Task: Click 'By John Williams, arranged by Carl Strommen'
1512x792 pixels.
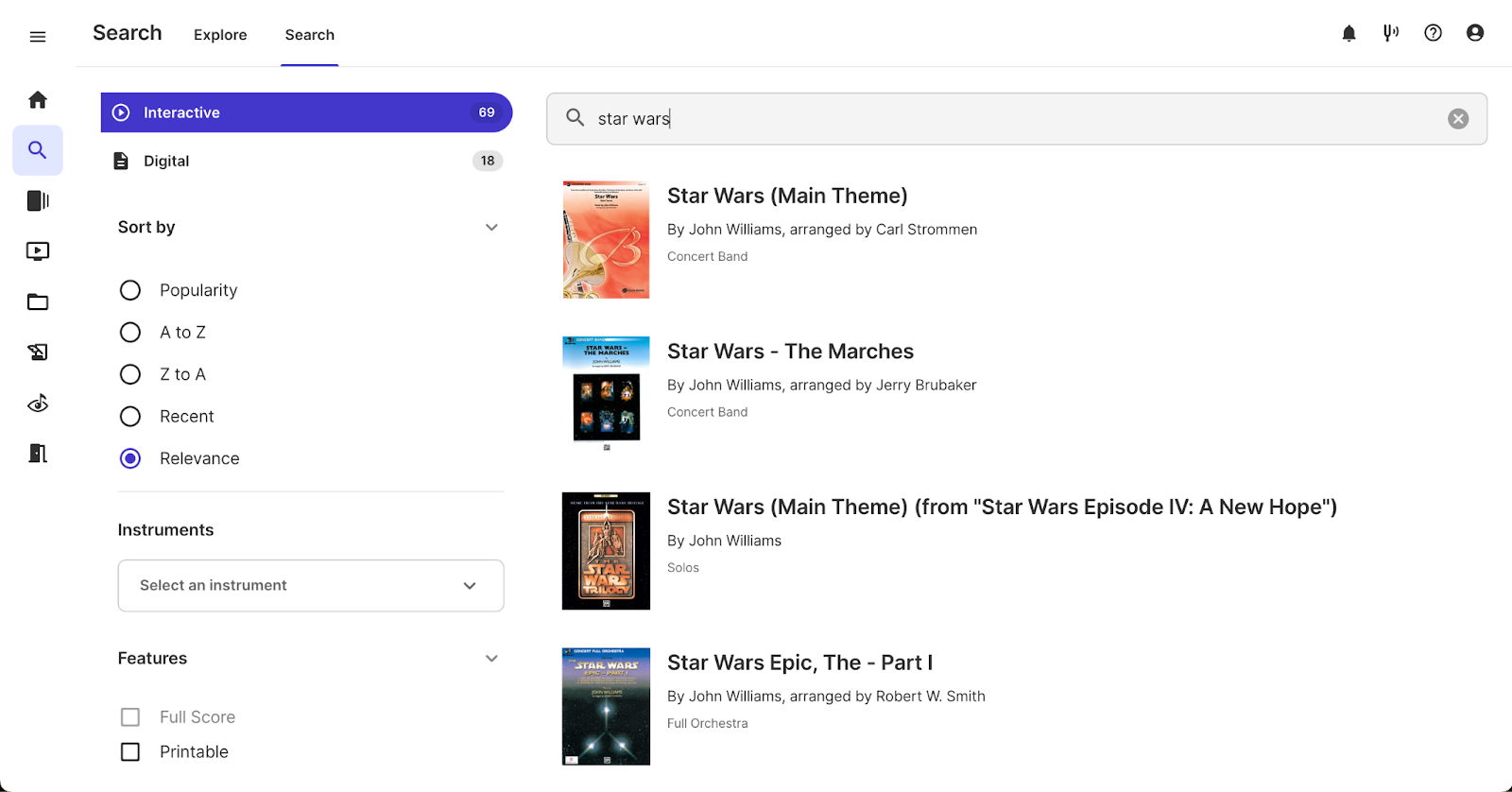Action: (x=822, y=230)
